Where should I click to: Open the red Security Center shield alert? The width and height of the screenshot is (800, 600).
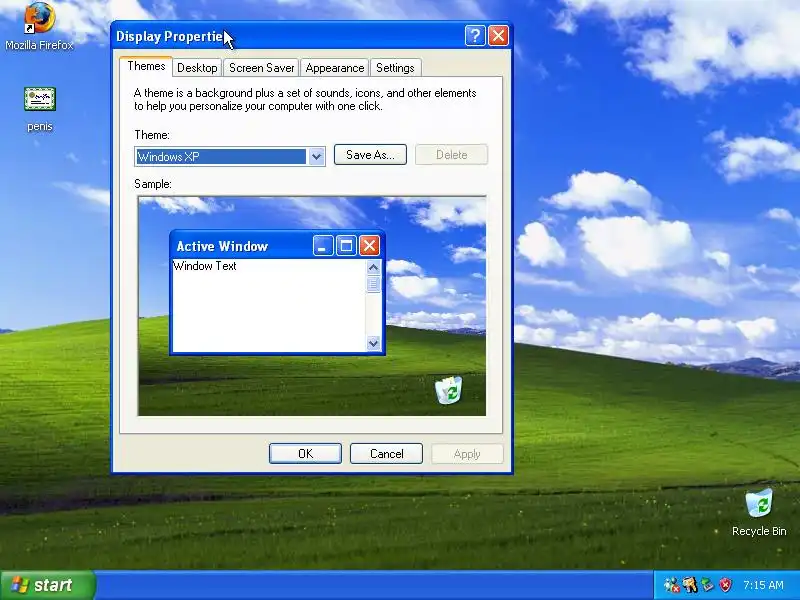coord(725,585)
